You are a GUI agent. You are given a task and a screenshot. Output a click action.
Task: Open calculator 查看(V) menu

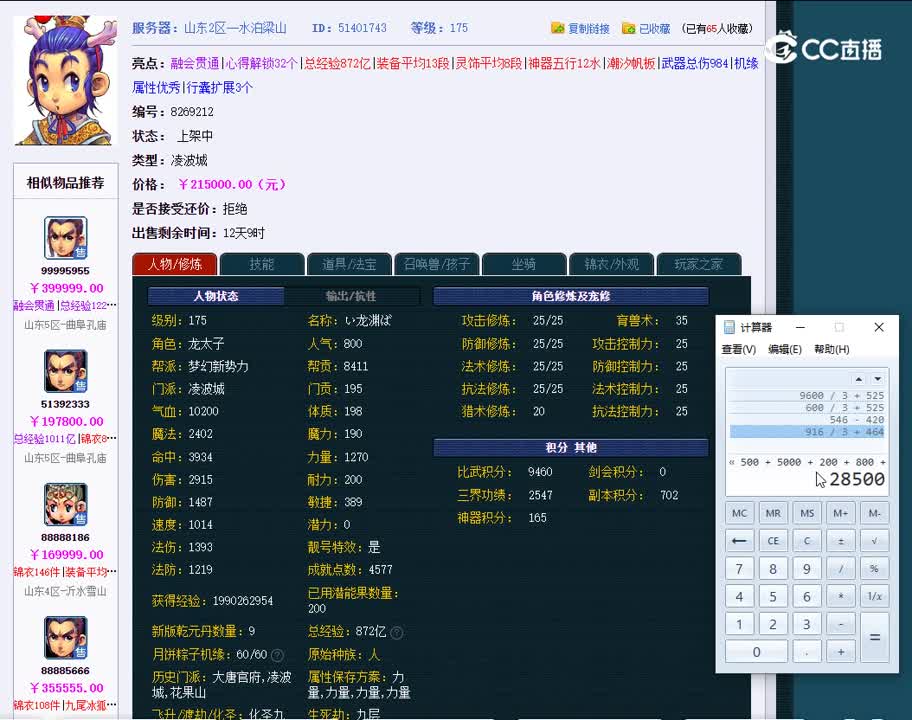[x=738, y=349]
